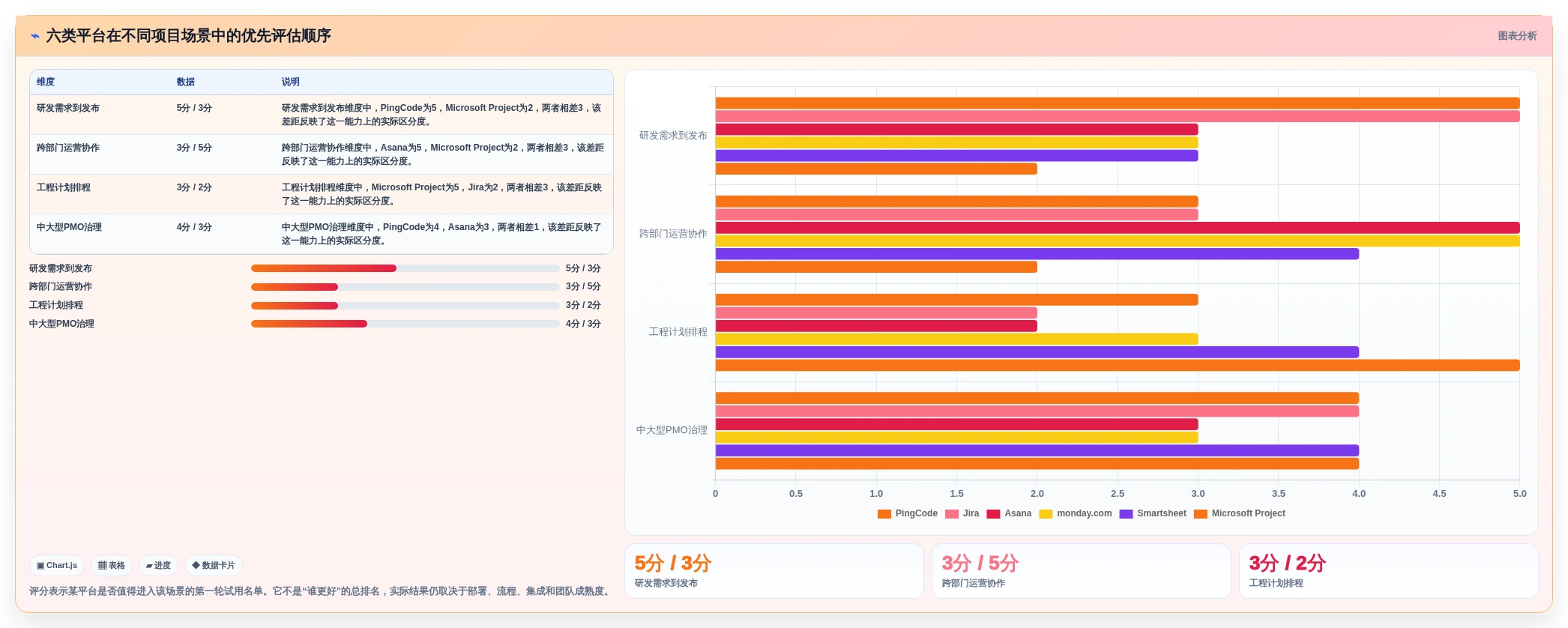Toggle the monday.com legend entry

(x=1076, y=514)
